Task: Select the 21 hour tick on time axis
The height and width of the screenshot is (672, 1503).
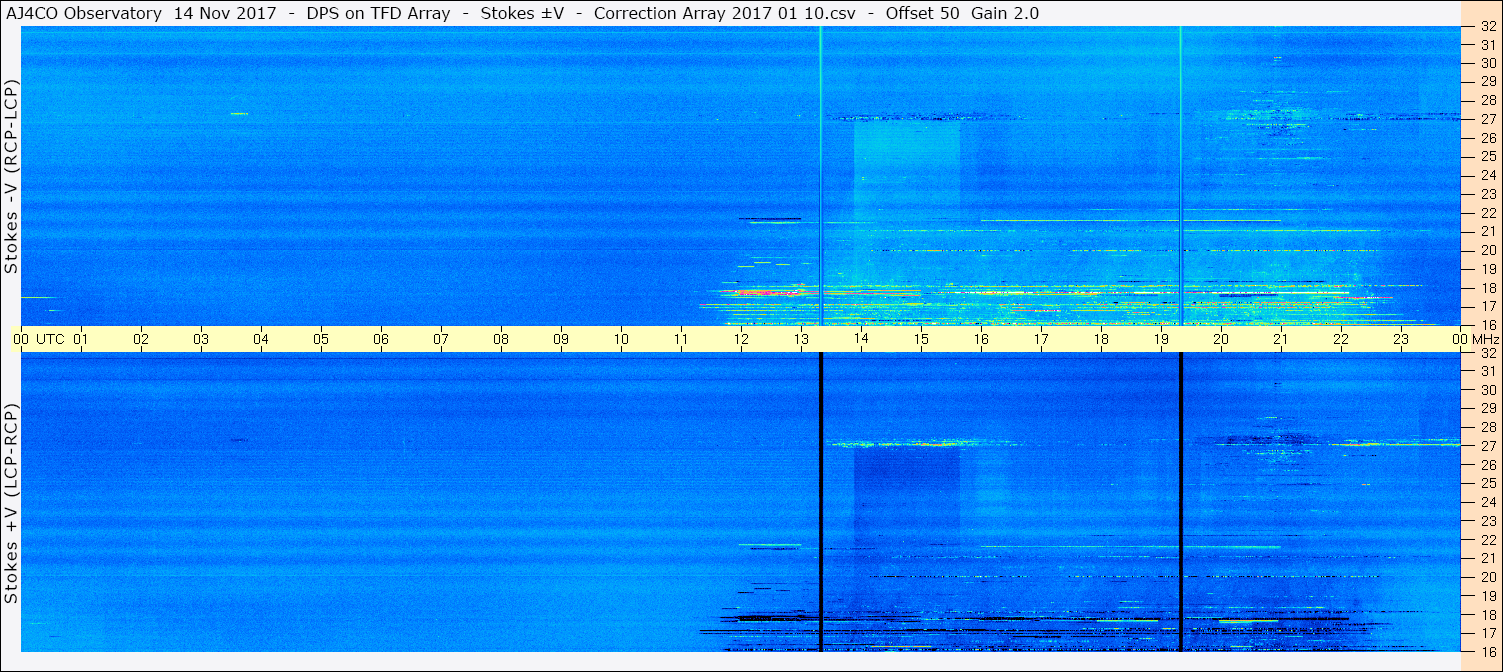Action: pyautogui.click(x=1281, y=339)
